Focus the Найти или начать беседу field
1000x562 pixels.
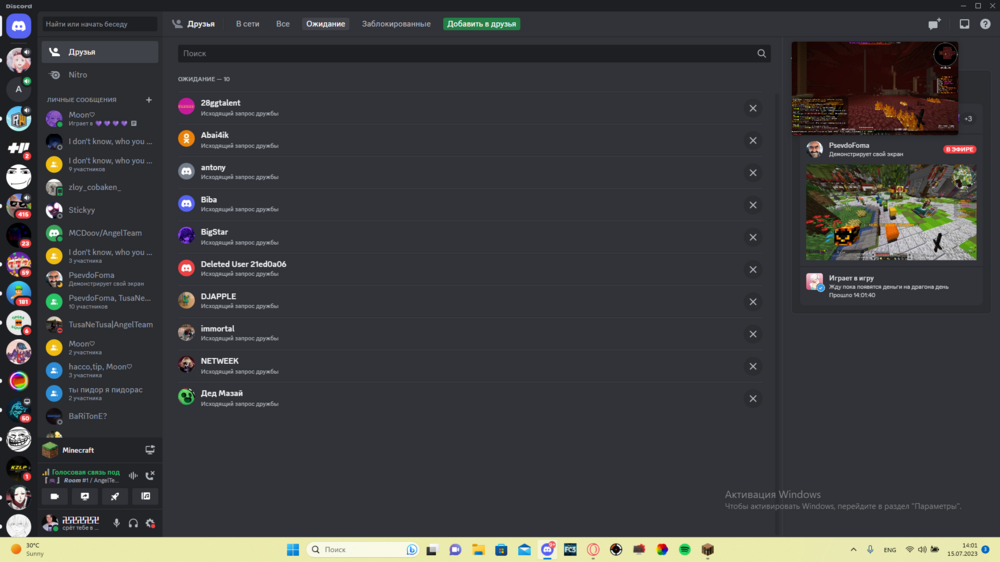99,24
